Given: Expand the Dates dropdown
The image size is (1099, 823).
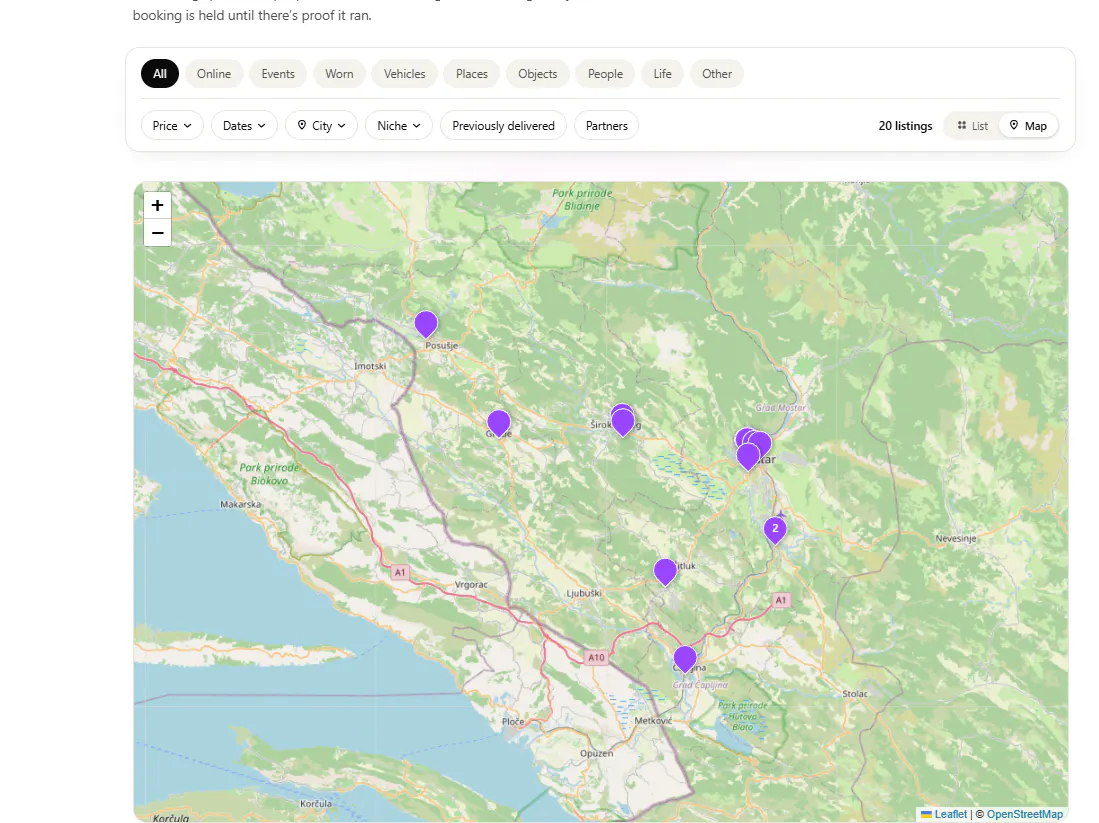Looking at the screenshot, I should pos(244,125).
